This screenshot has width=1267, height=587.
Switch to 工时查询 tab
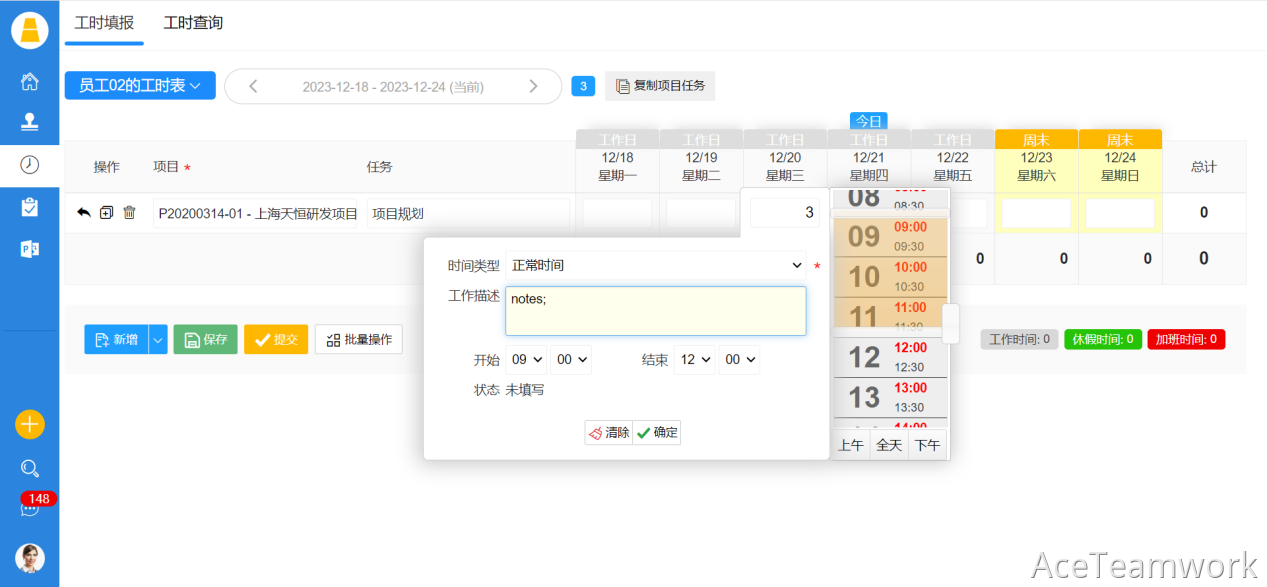tap(193, 23)
